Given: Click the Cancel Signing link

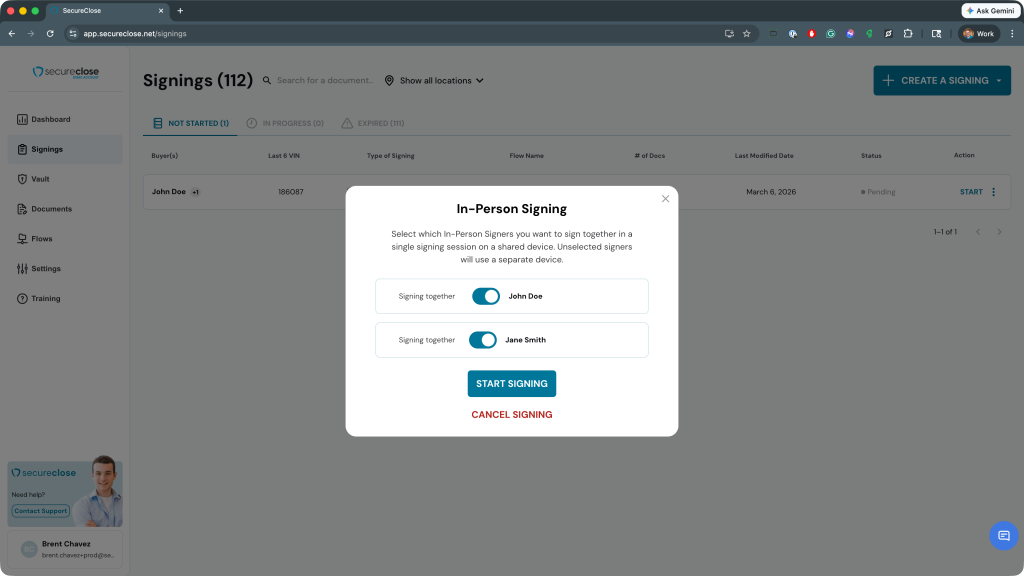Looking at the screenshot, I should [x=511, y=414].
